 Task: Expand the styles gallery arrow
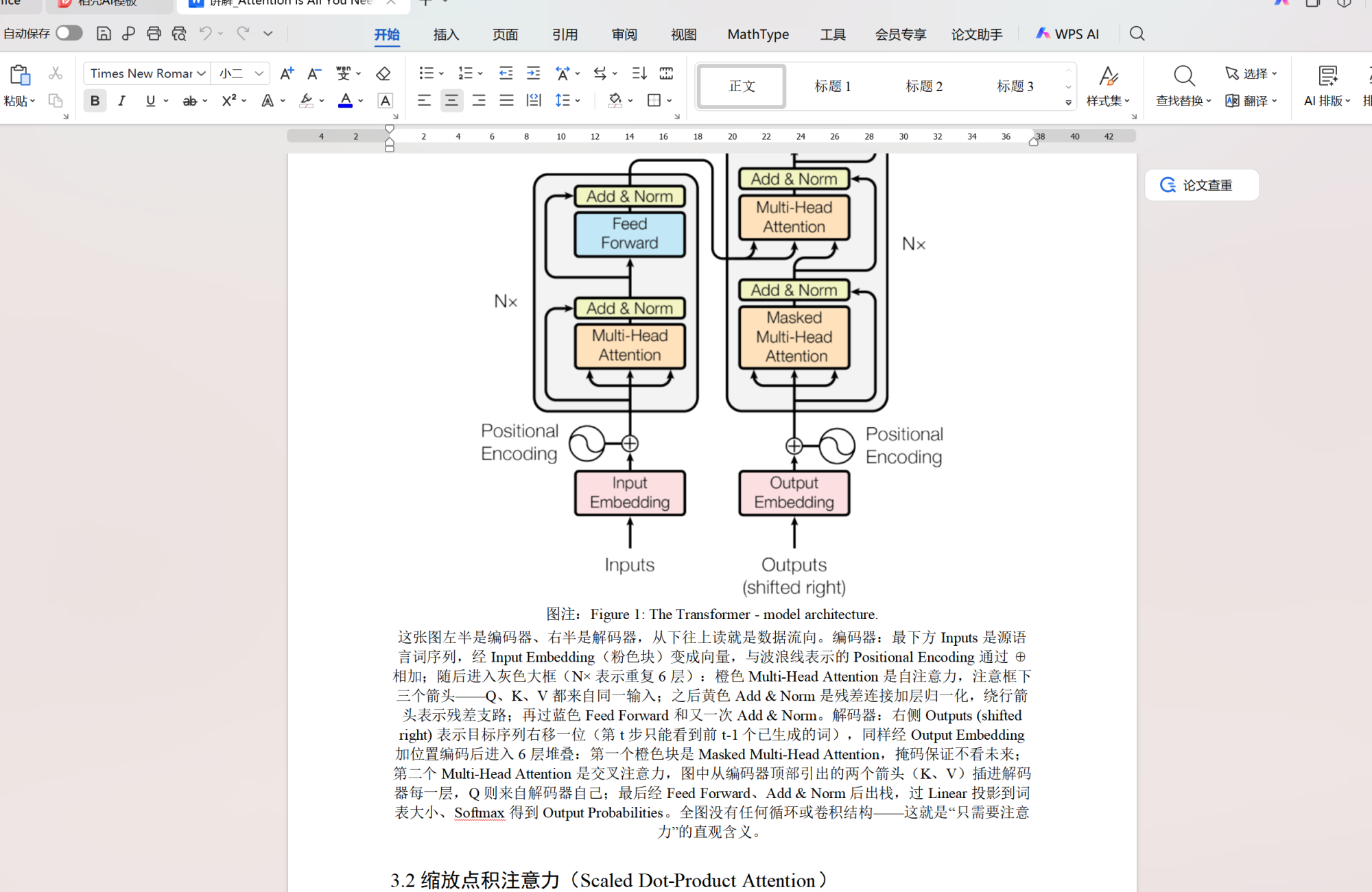click(1068, 103)
